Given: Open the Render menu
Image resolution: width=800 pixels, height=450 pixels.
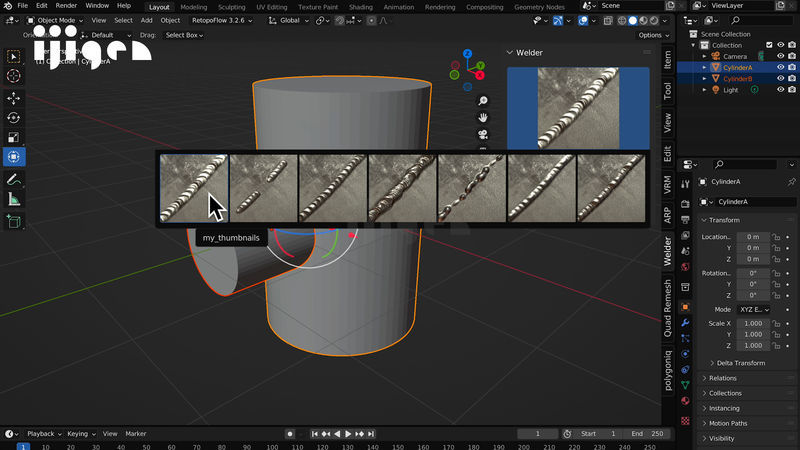Looking at the screenshot, I should point(65,6).
